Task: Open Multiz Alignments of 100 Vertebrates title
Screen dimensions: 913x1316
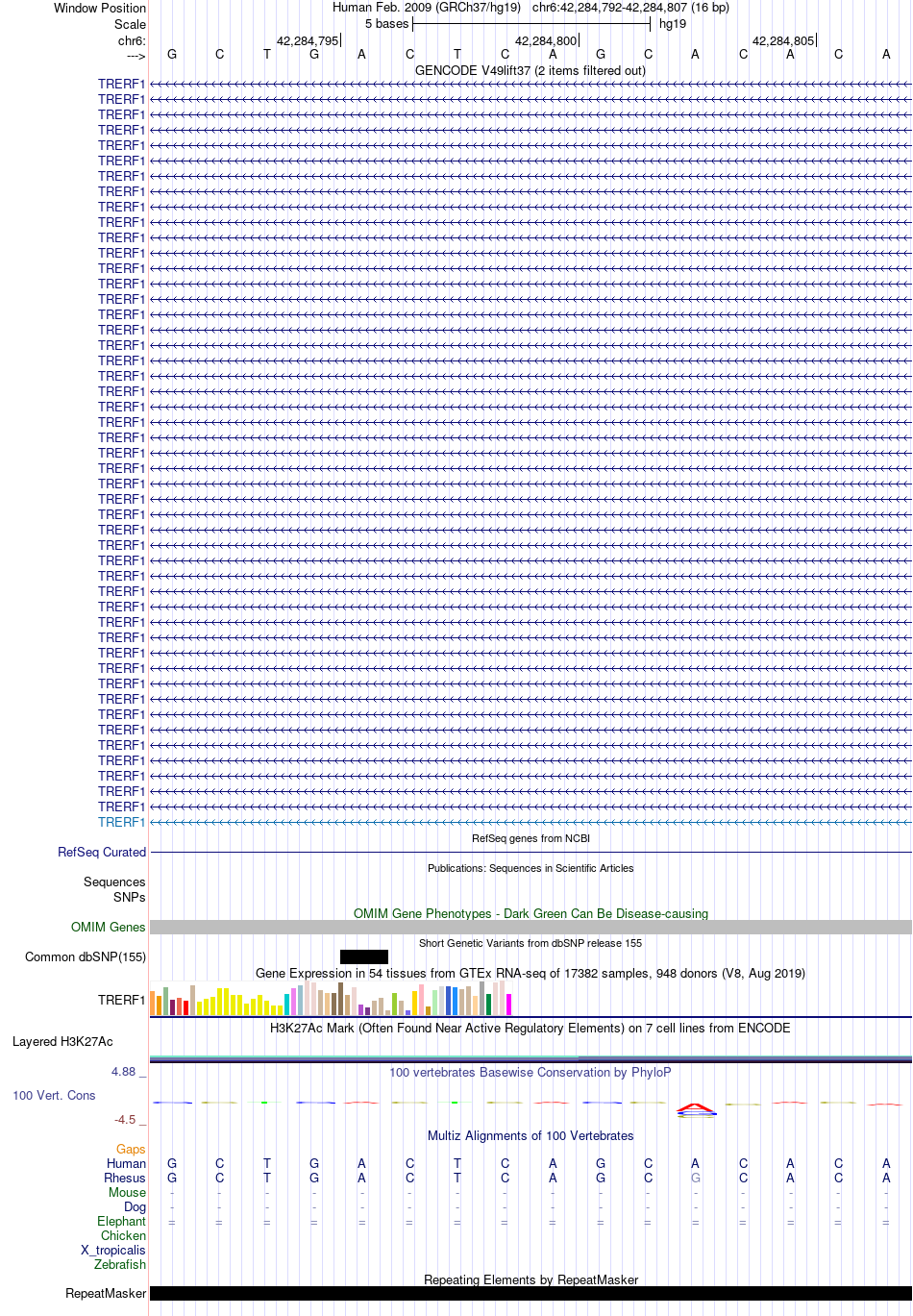Action: [531, 1135]
